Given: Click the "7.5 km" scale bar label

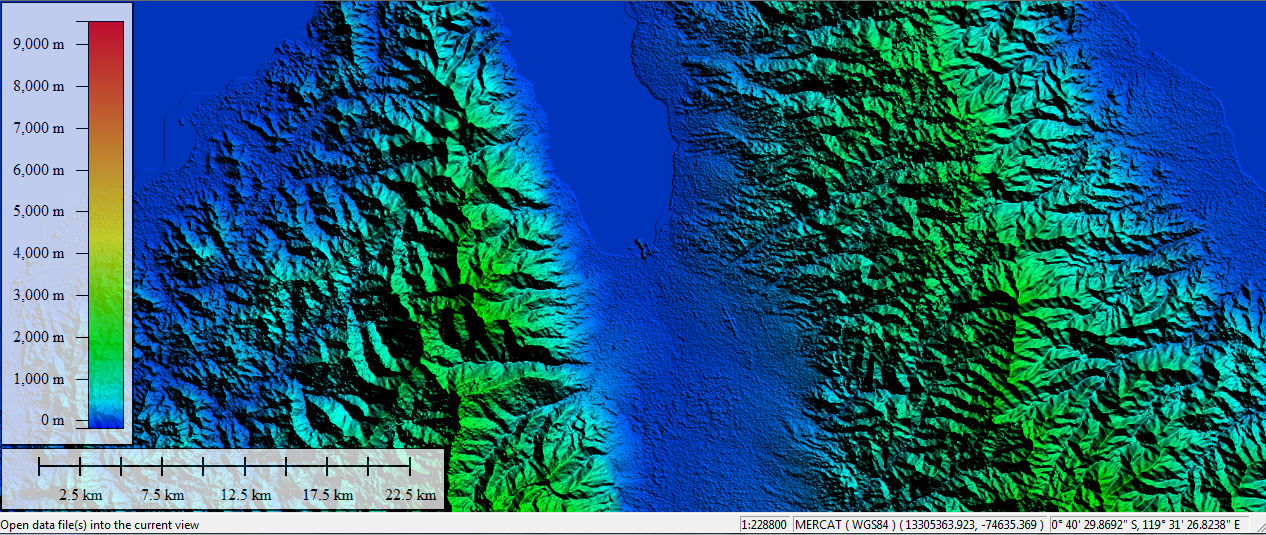Looking at the screenshot, I should [162, 495].
